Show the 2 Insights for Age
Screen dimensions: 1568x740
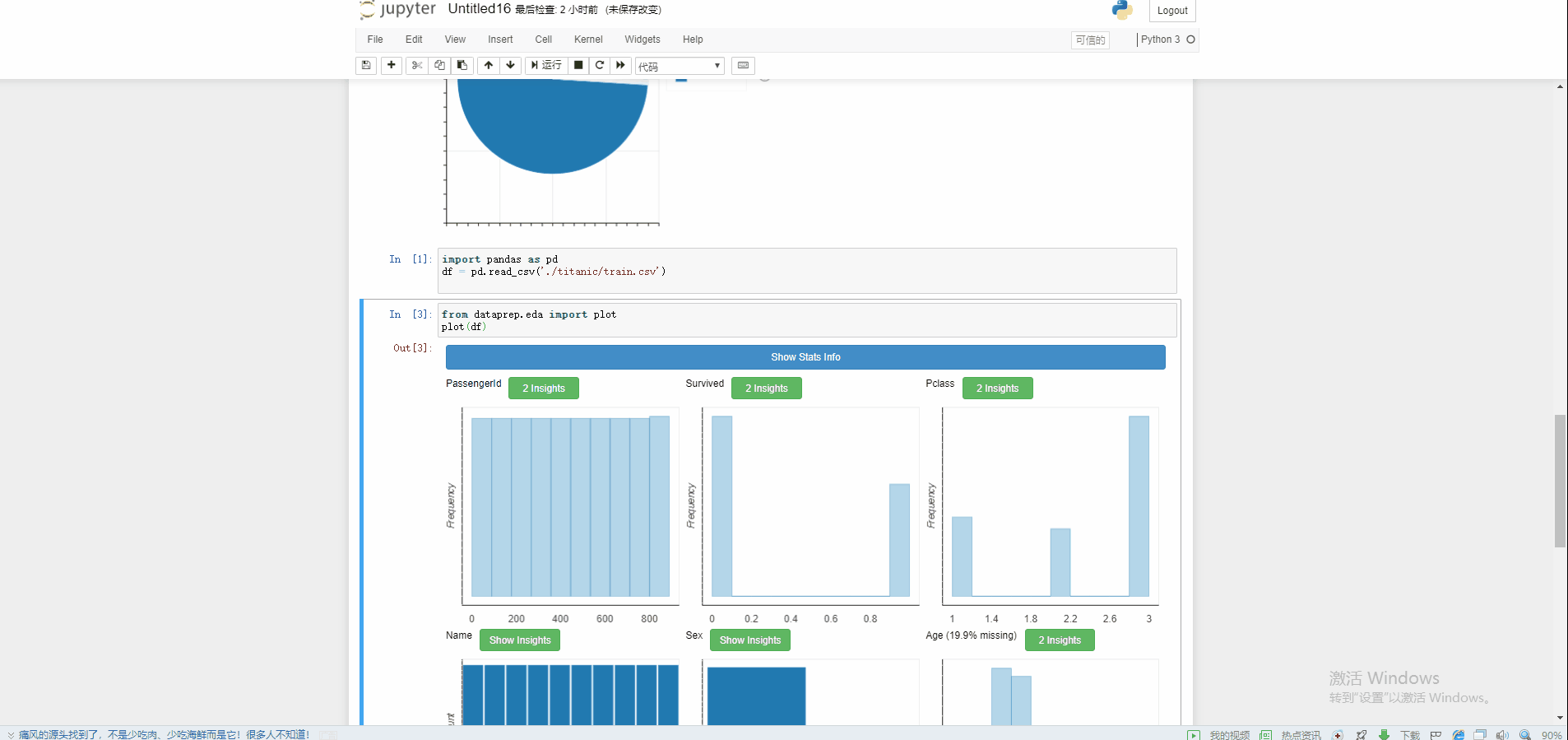pyautogui.click(x=1060, y=640)
